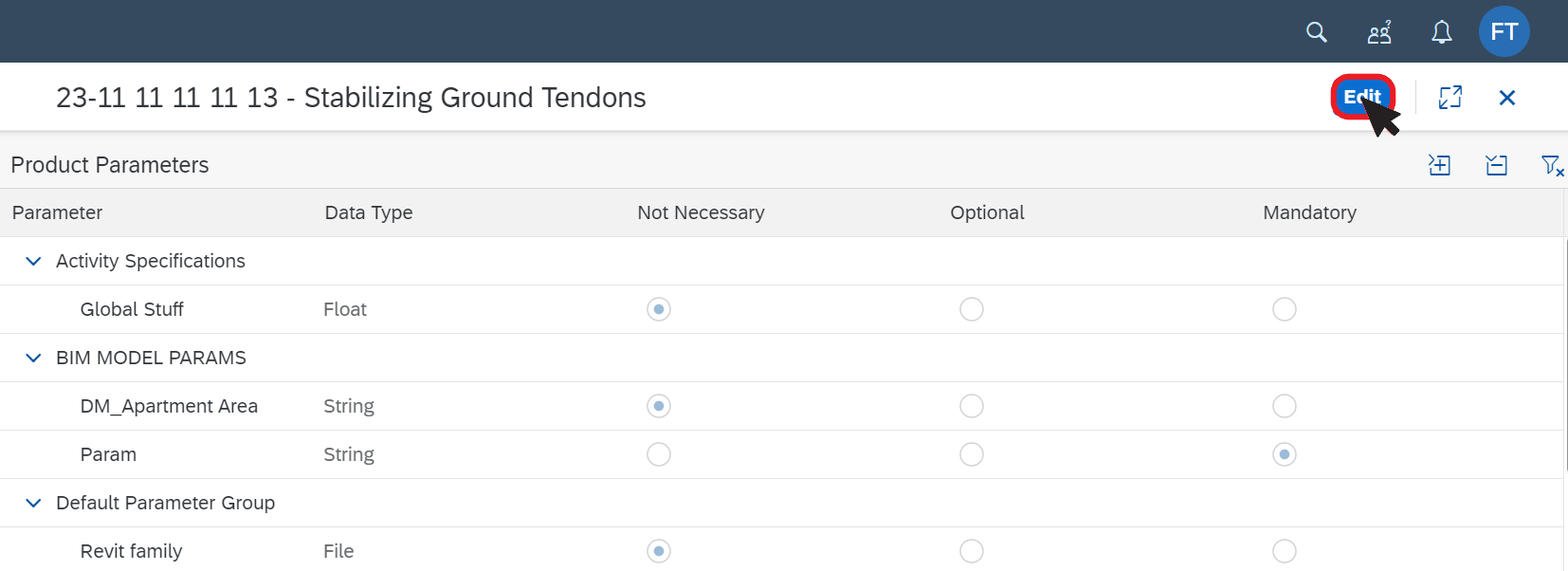Clear table filters icon

(x=1552, y=165)
